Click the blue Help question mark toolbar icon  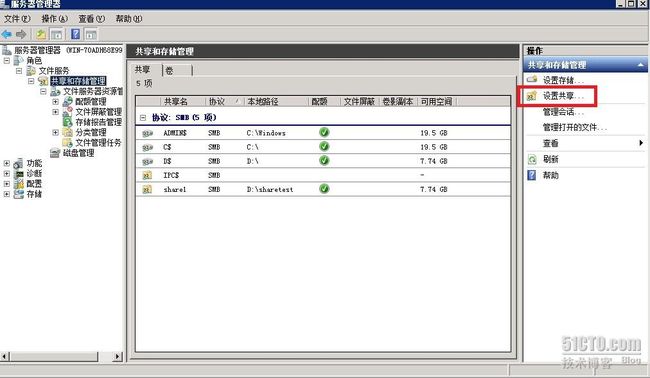pos(75,34)
